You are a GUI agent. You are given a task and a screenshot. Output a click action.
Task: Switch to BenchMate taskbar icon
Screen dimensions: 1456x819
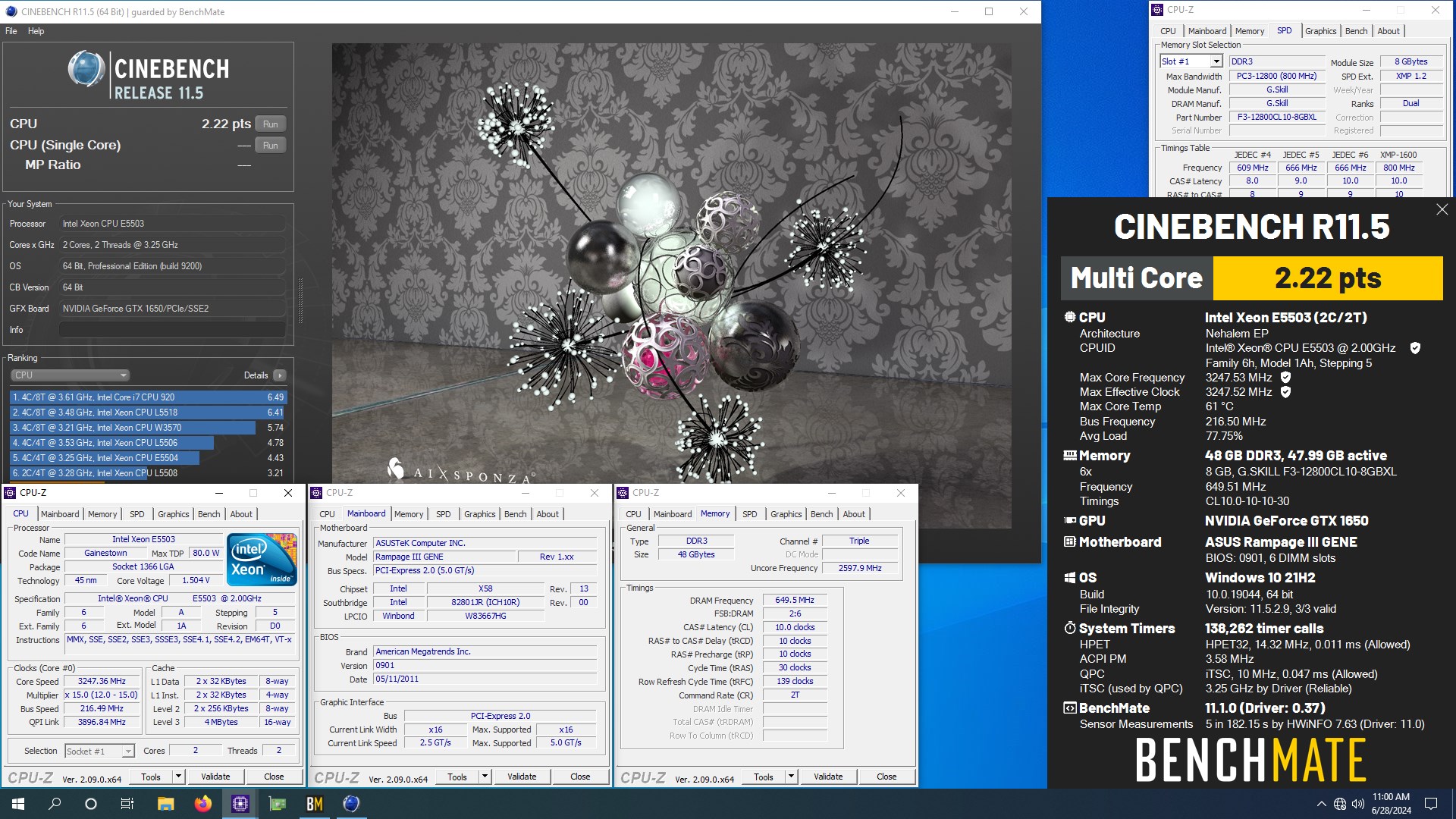314,804
